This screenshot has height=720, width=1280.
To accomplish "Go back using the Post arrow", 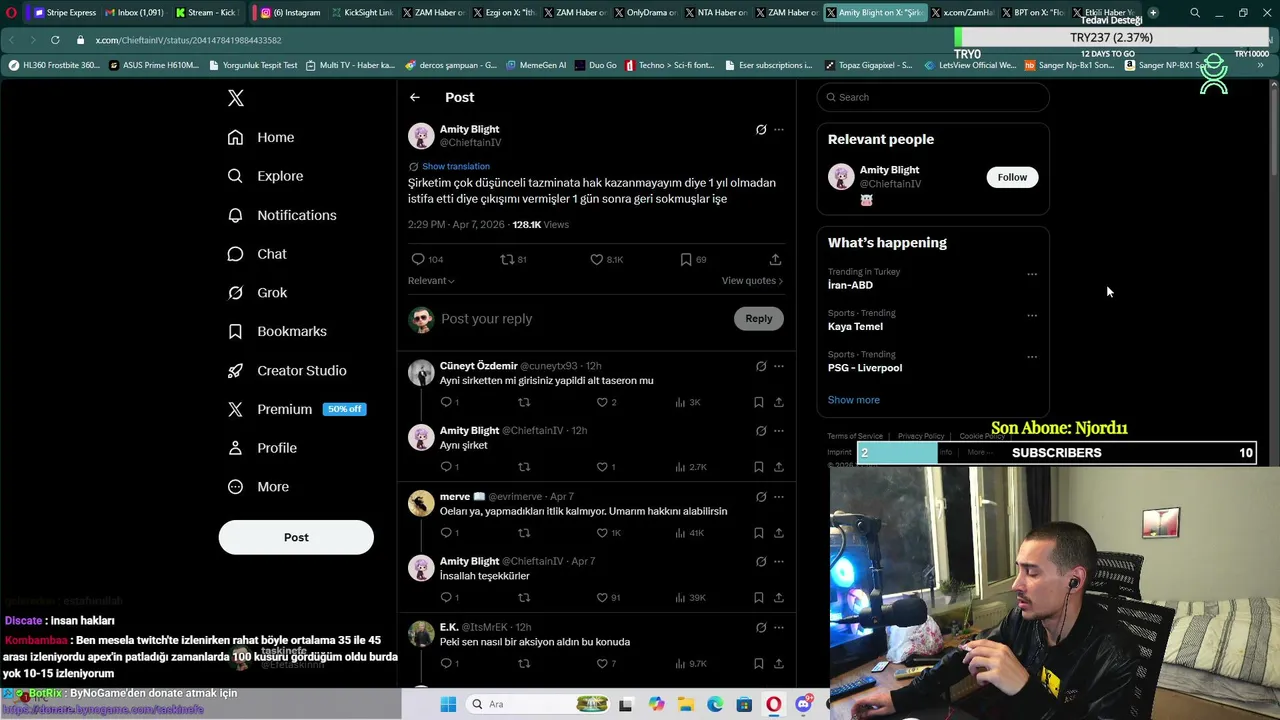I will [x=415, y=97].
